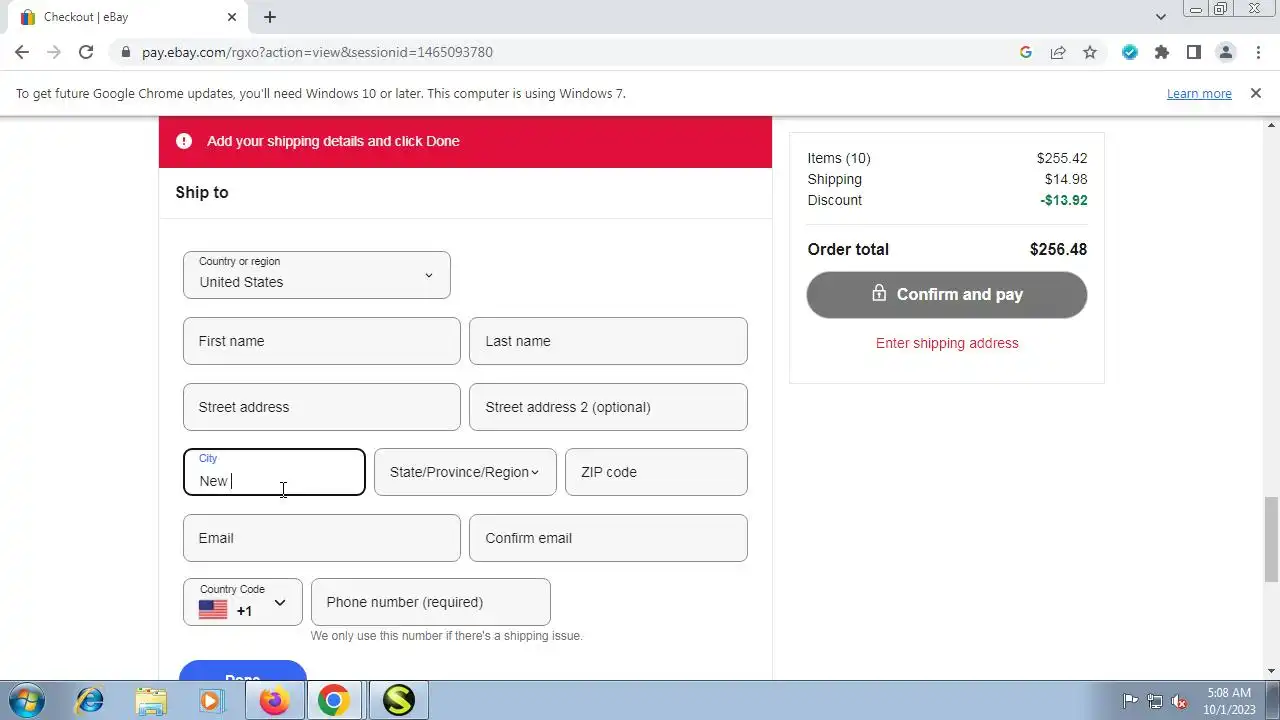Click the forward navigation arrow
This screenshot has height=720, width=1280.
(x=54, y=52)
